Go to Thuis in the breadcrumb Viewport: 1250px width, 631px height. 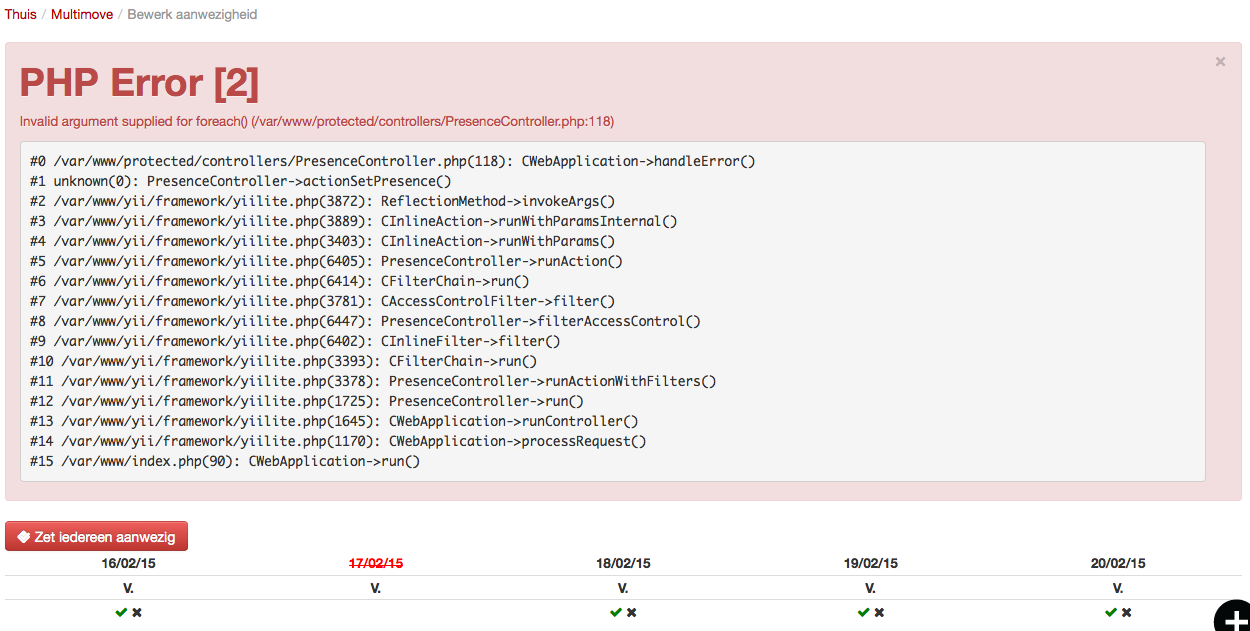(x=20, y=15)
